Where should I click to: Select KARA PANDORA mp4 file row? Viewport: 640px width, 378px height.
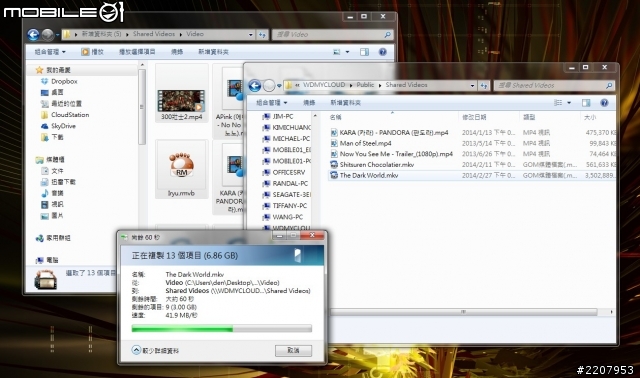pyautogui.click(x=472, y=133)
